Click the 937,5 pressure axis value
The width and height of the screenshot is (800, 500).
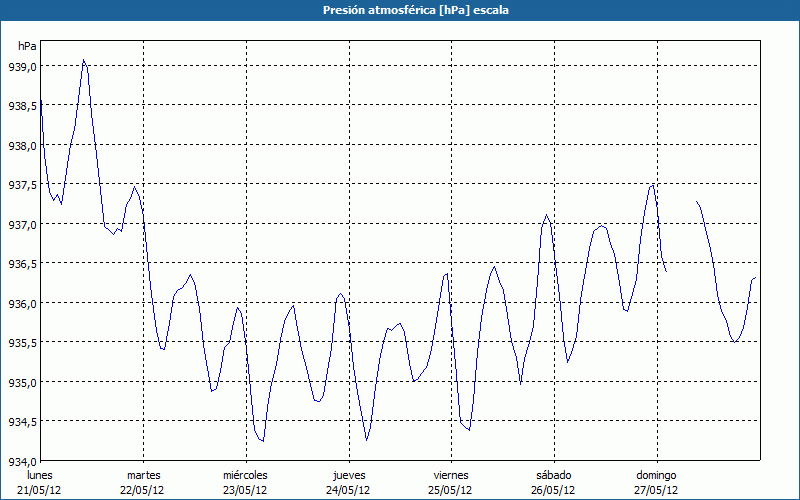[22, 185]
